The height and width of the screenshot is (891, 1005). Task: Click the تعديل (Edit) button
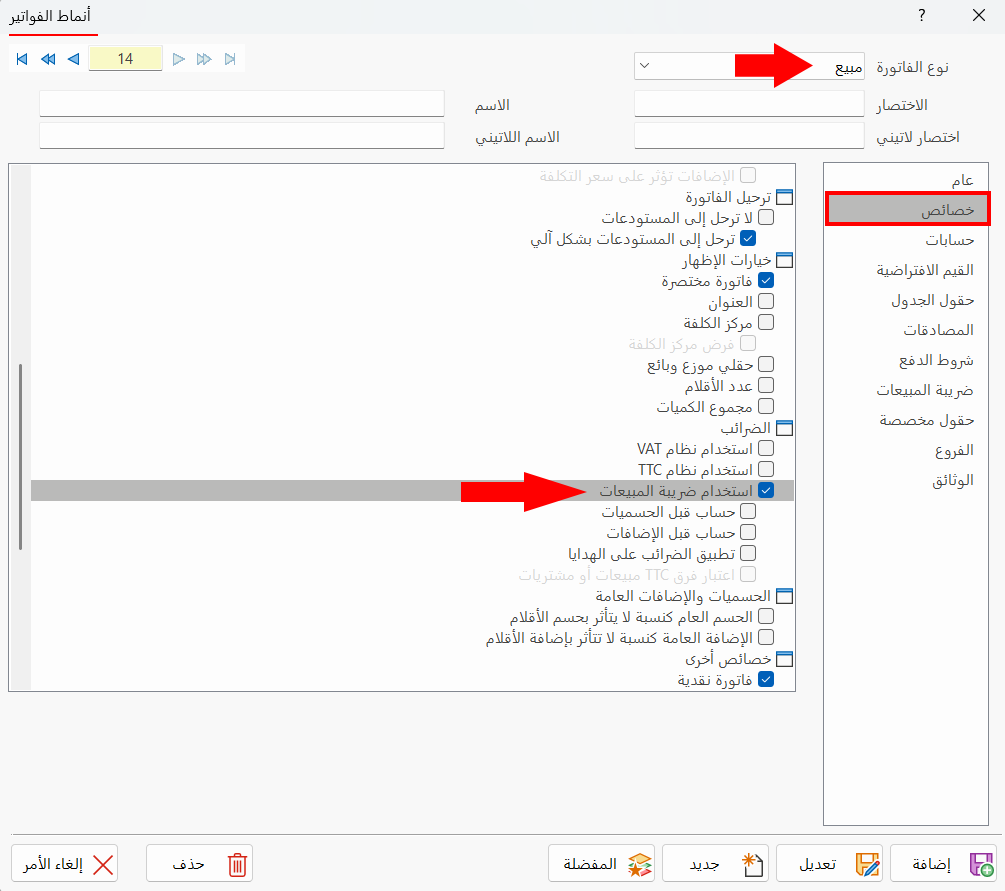[829, 863]
